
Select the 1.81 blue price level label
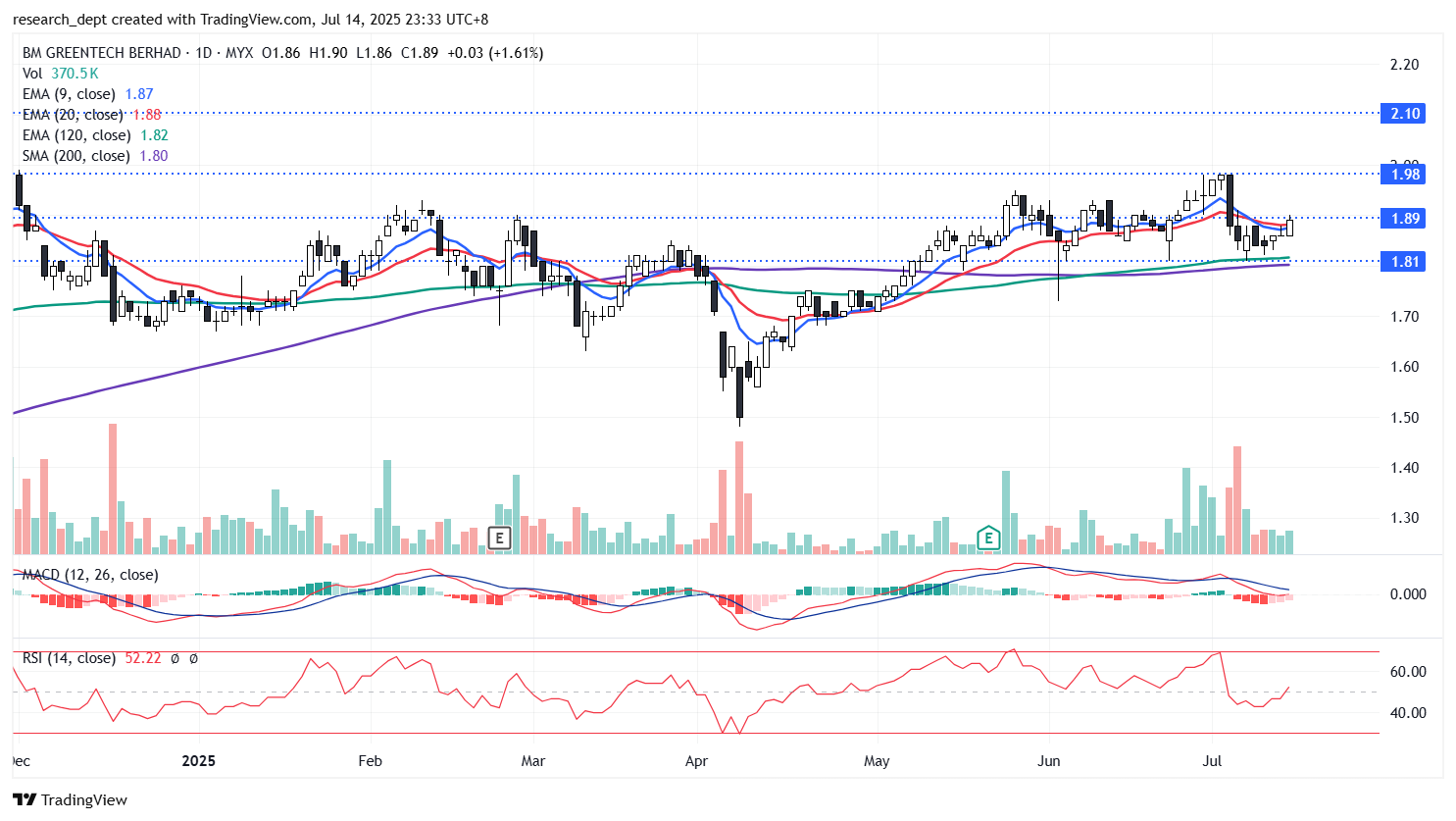tap(1405, 261)
